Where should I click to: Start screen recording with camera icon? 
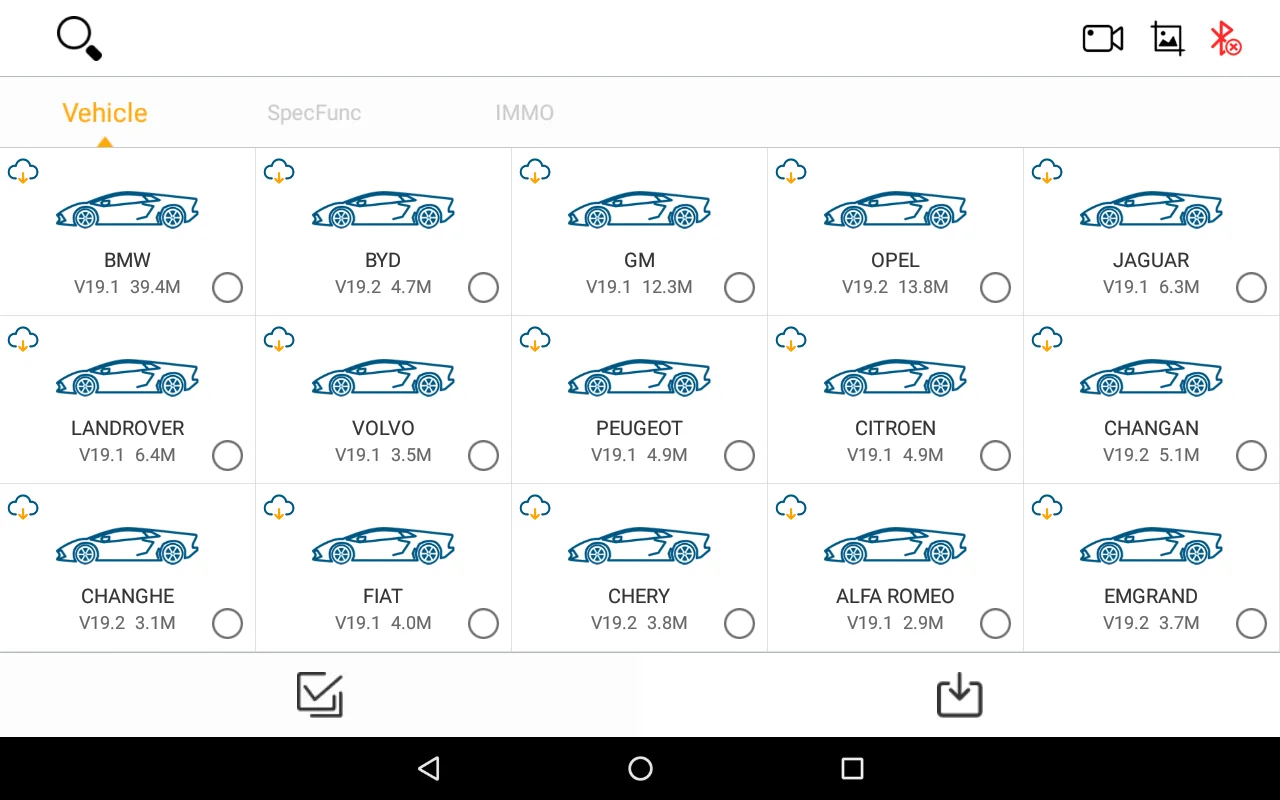(x=1103, y=39)
